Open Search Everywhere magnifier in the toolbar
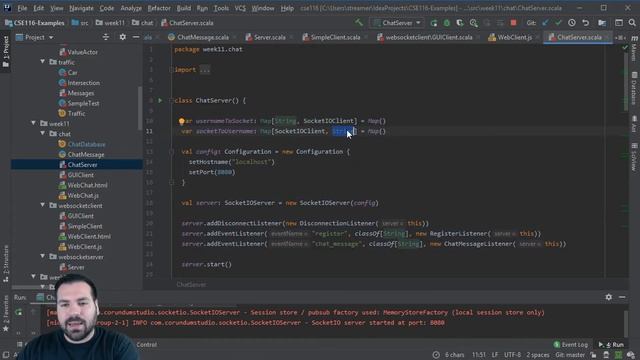The image size is (640, 360). coord(632,23)
